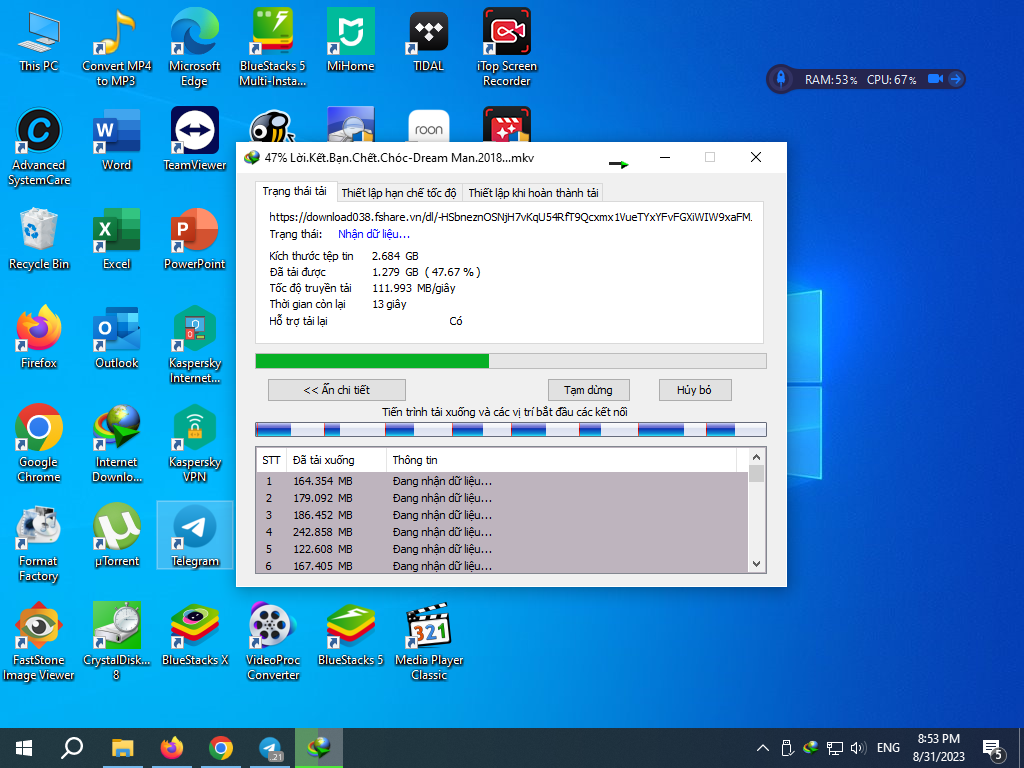Open the Windows Start menu

pos(24,748)
